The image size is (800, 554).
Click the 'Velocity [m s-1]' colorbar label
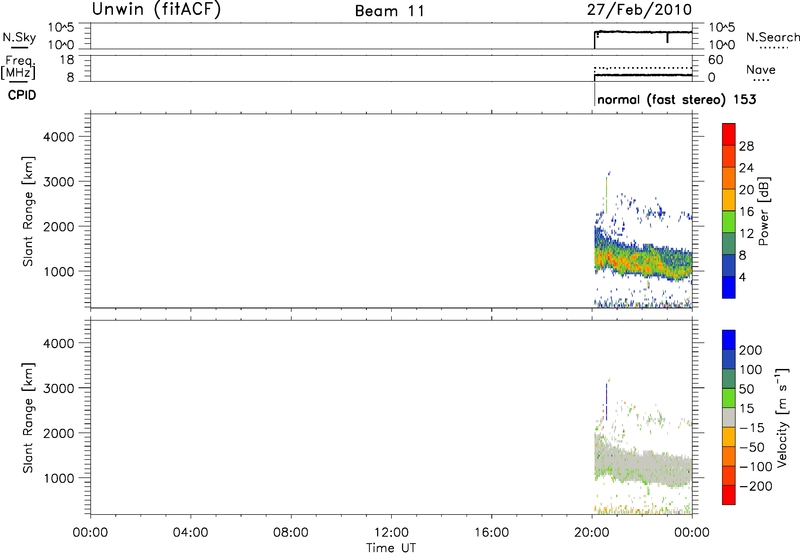(782, 417)
